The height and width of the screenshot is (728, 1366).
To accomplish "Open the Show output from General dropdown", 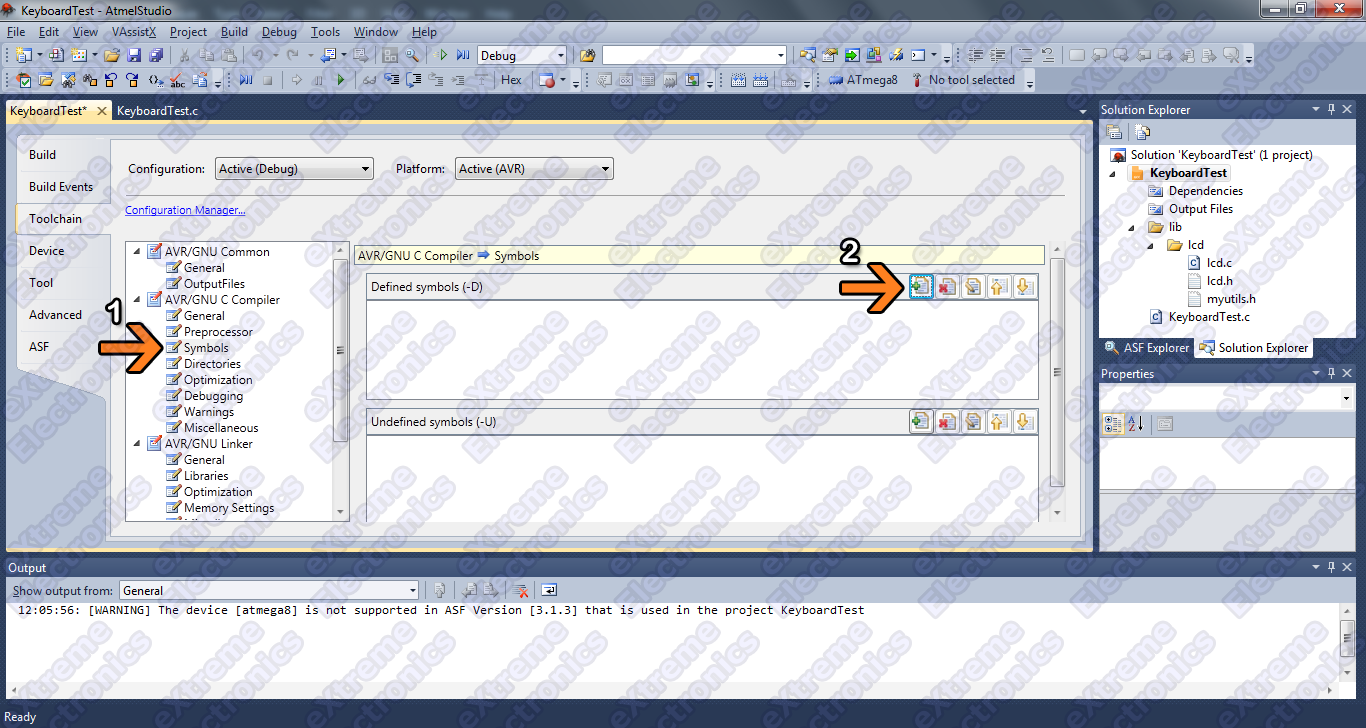I will (269, 590).
